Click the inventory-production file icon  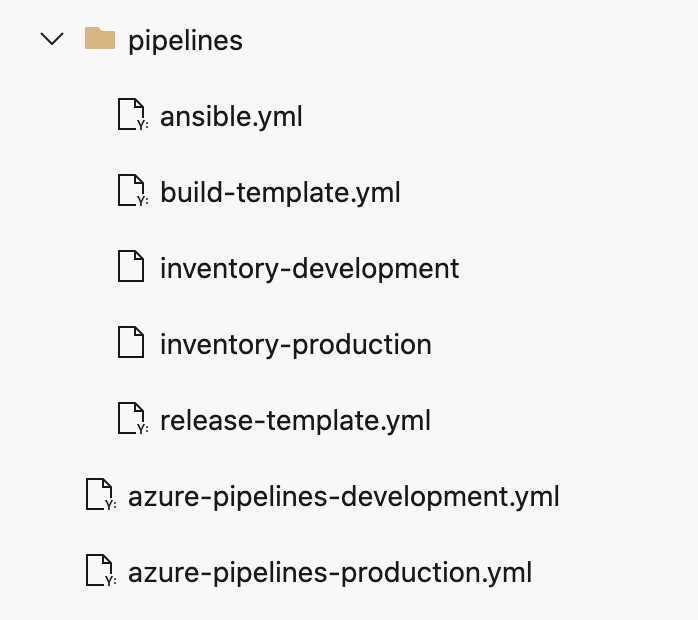point(132,344)
